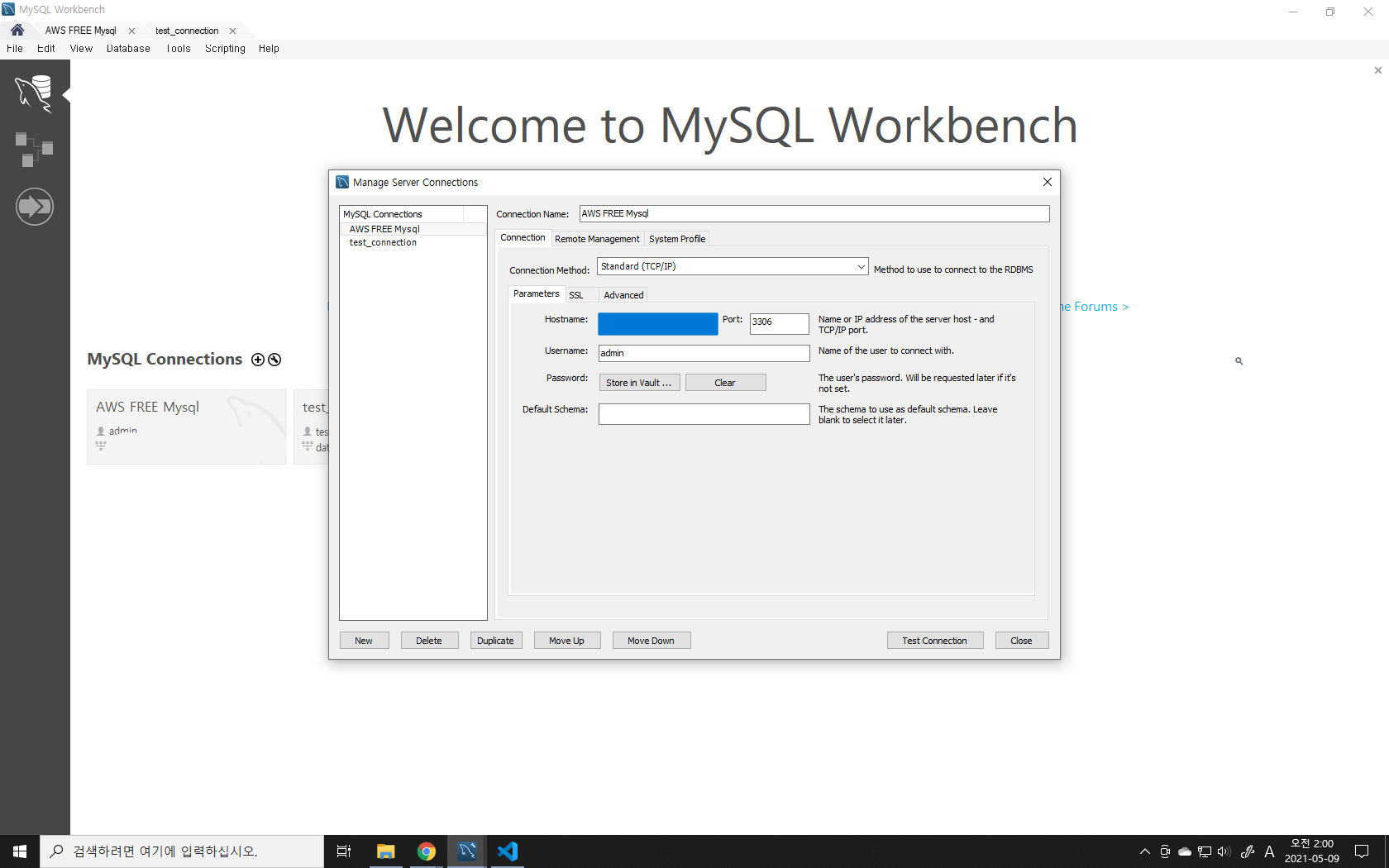1389x868 pixels.
Task: Open the Forums link on welcome page
Action: click(1095, 307)
